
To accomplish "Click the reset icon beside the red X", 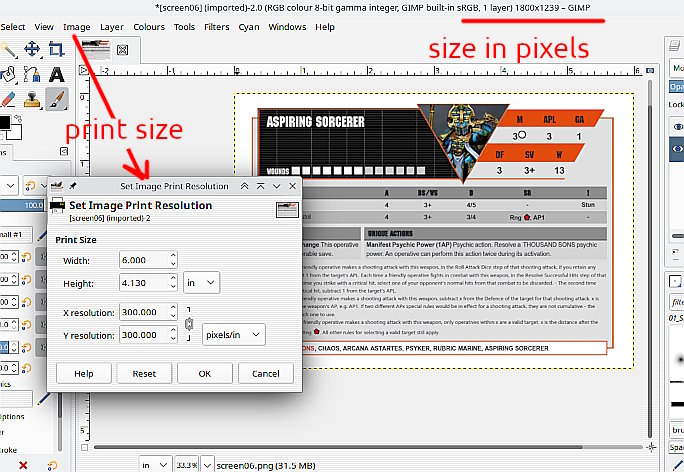I will [52, 465].
